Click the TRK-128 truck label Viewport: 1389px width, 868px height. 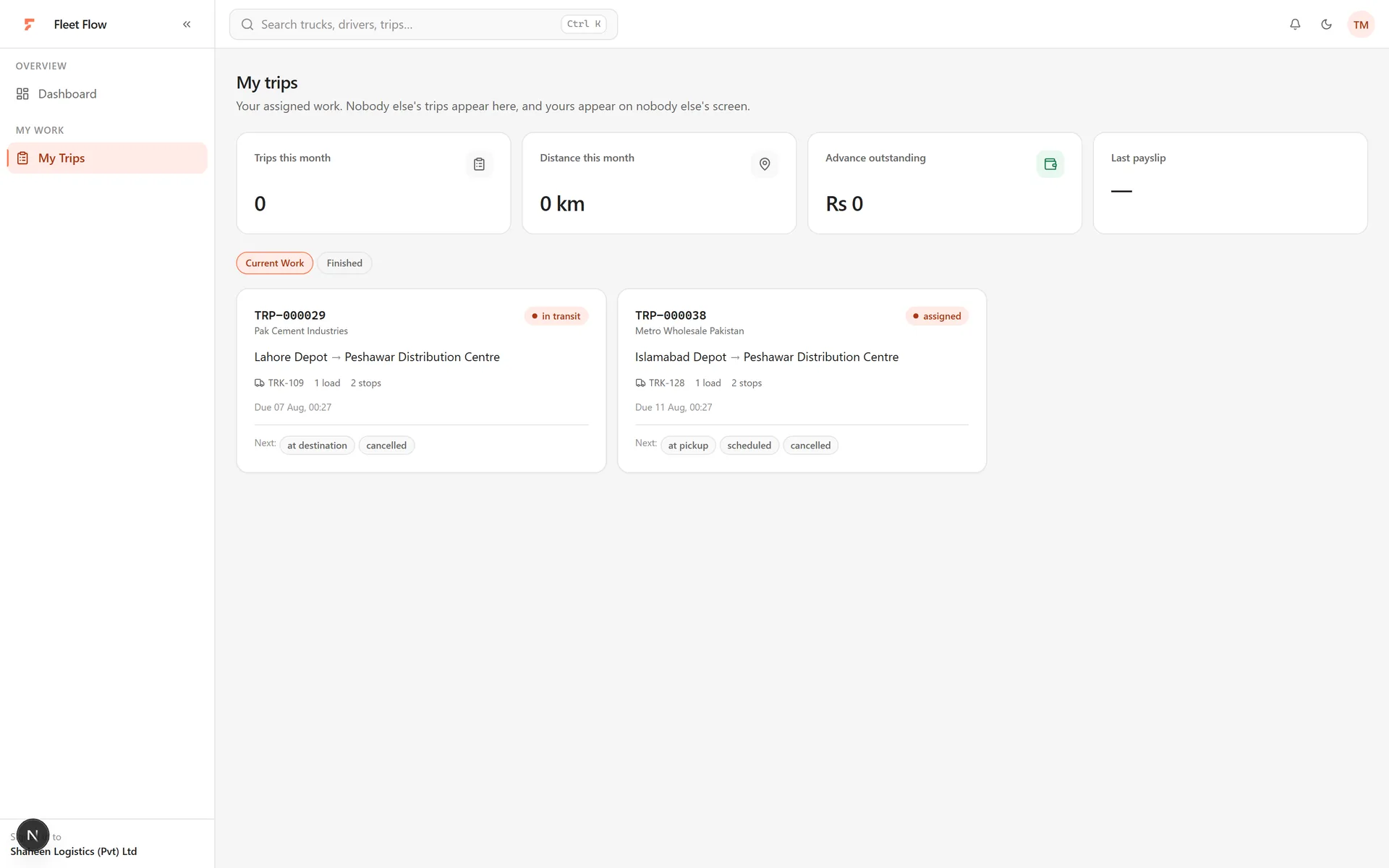click(x=666, y=383)
